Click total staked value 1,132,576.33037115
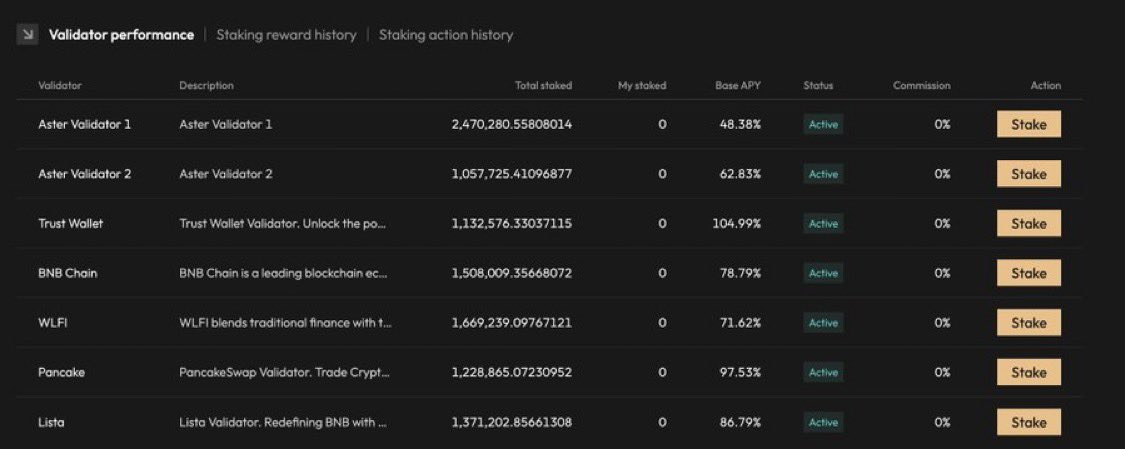The image size is (1125, 449). click(x=512, y=224)
